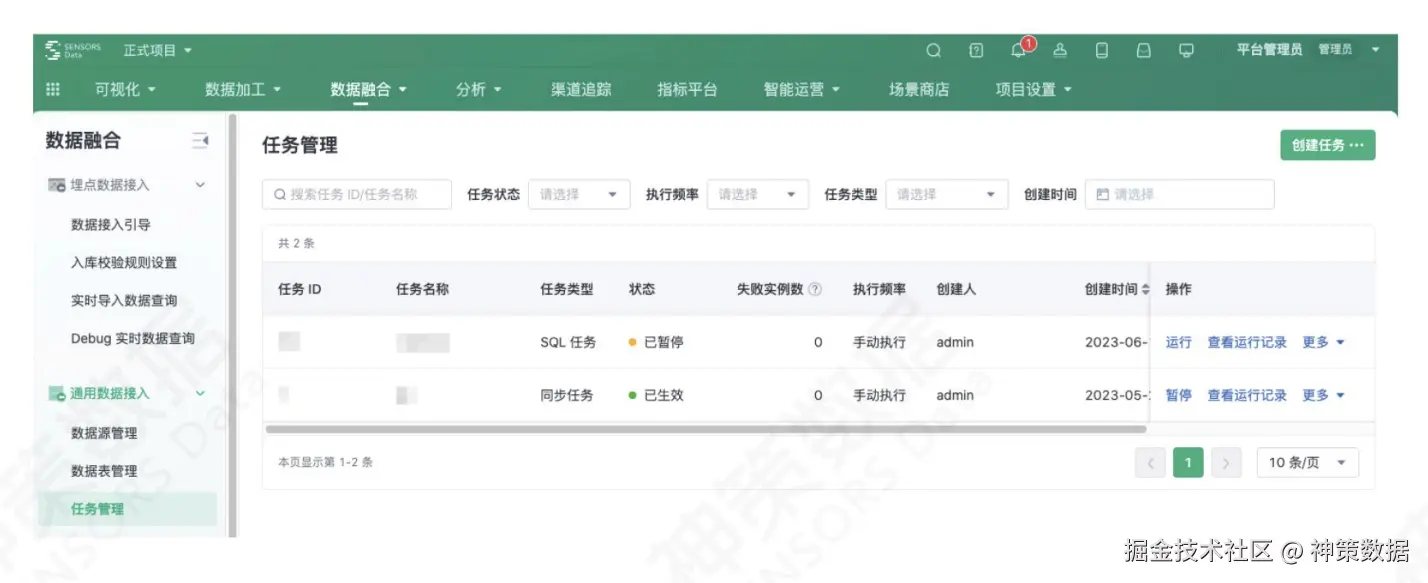This screenshot has height=583, width=1428.
Task: Click the 共 2 条 count text
Action: coord(296,243)
